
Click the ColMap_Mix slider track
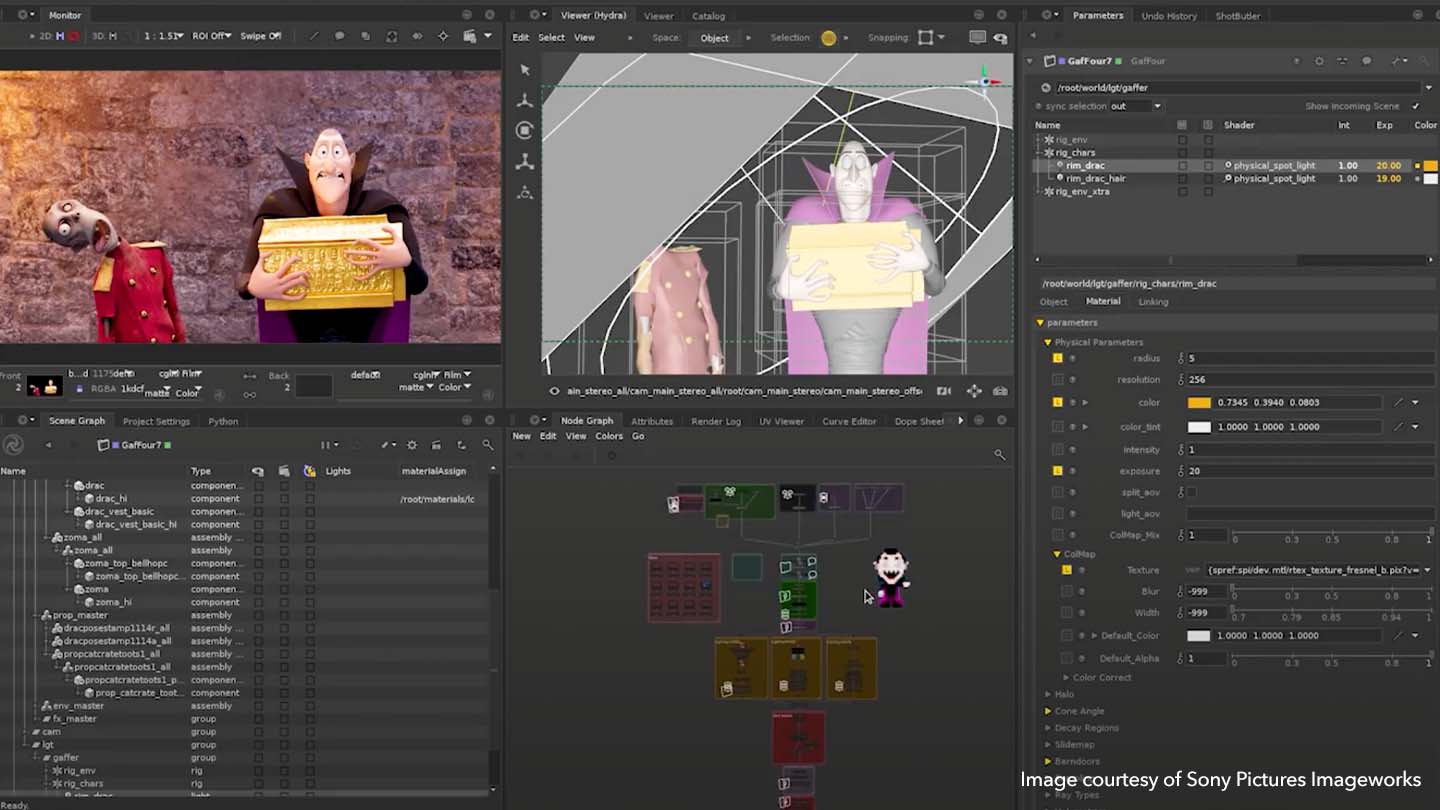(x=1332, y=533)
